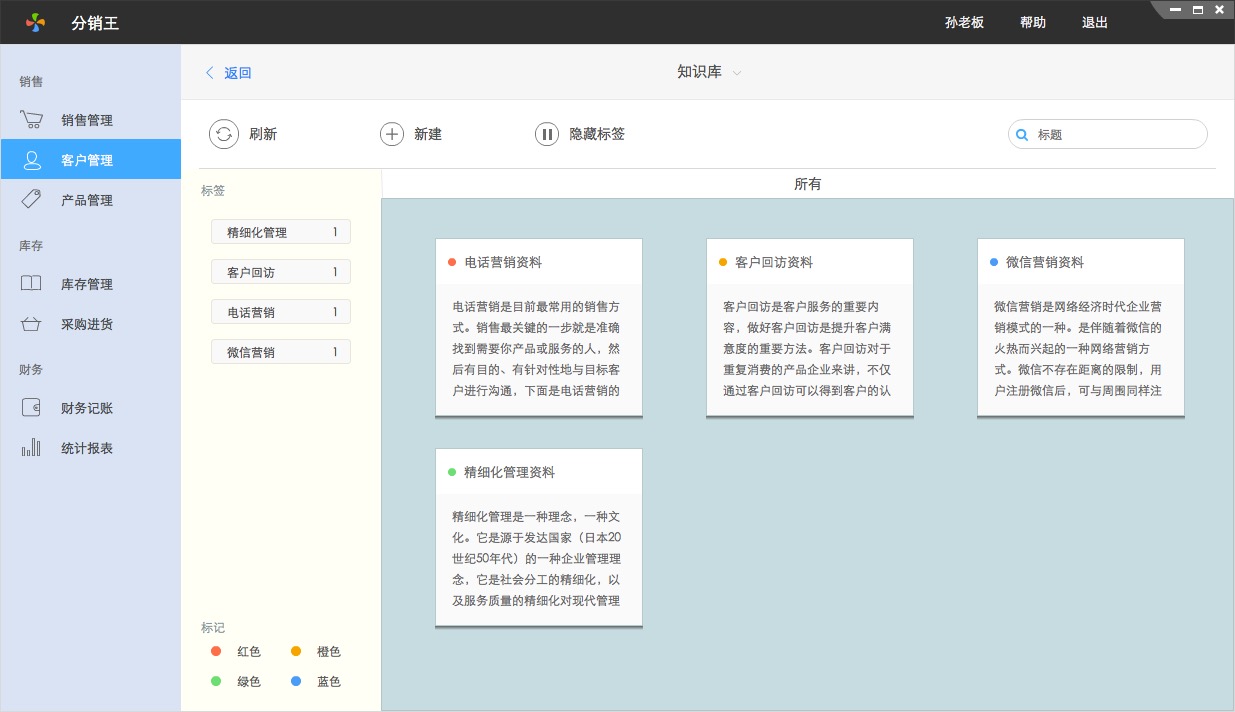
Task: Toggle 隐藏标签 to hide the tag panel
Action: click(547, 134)
